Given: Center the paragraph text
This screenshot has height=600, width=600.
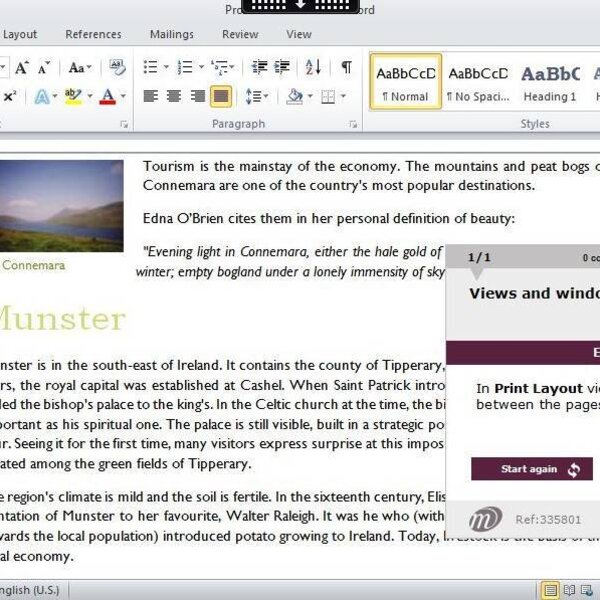Looking at the screenshot, I should (x=174, y=96).
